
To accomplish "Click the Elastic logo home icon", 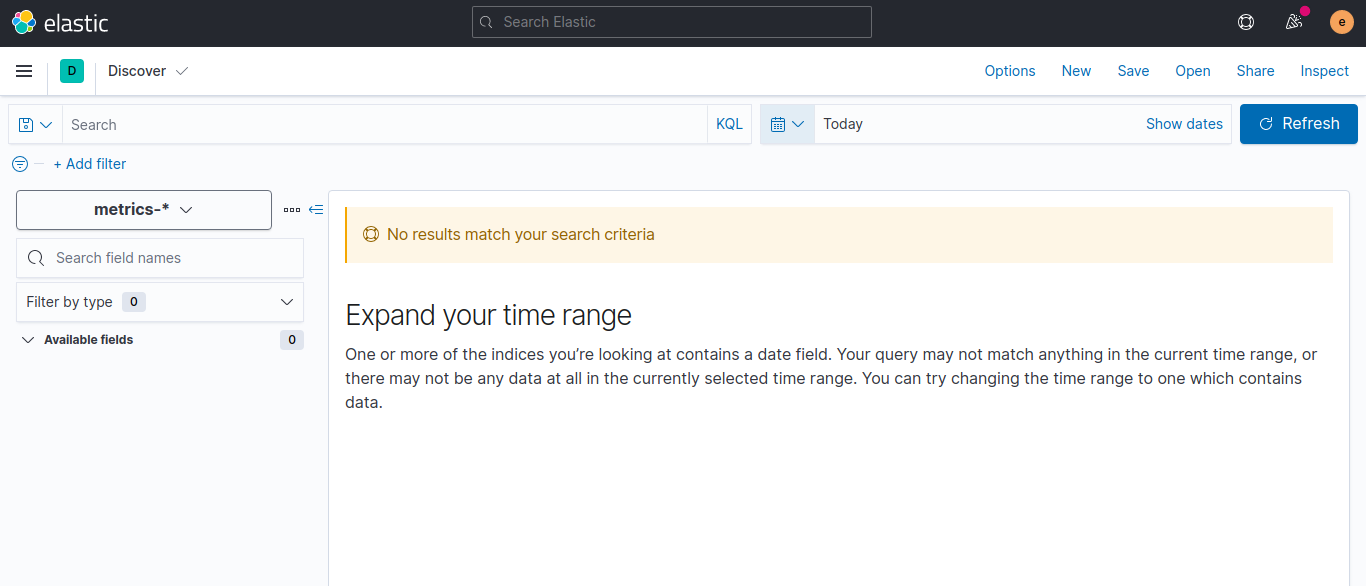I will pos(24,22).
